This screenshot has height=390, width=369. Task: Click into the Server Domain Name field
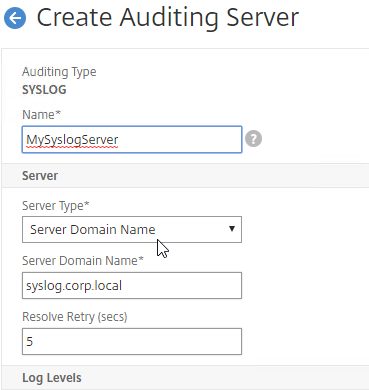point(132,286)
